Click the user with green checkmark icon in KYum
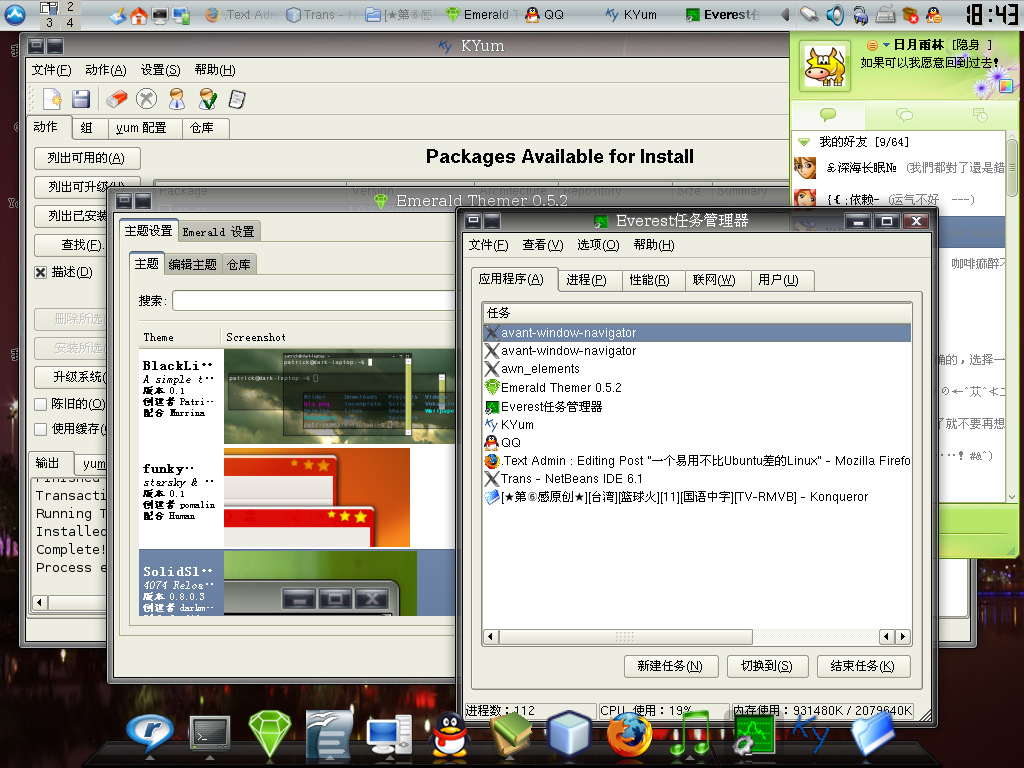The image size is (1024, 768). click(208, 99)
